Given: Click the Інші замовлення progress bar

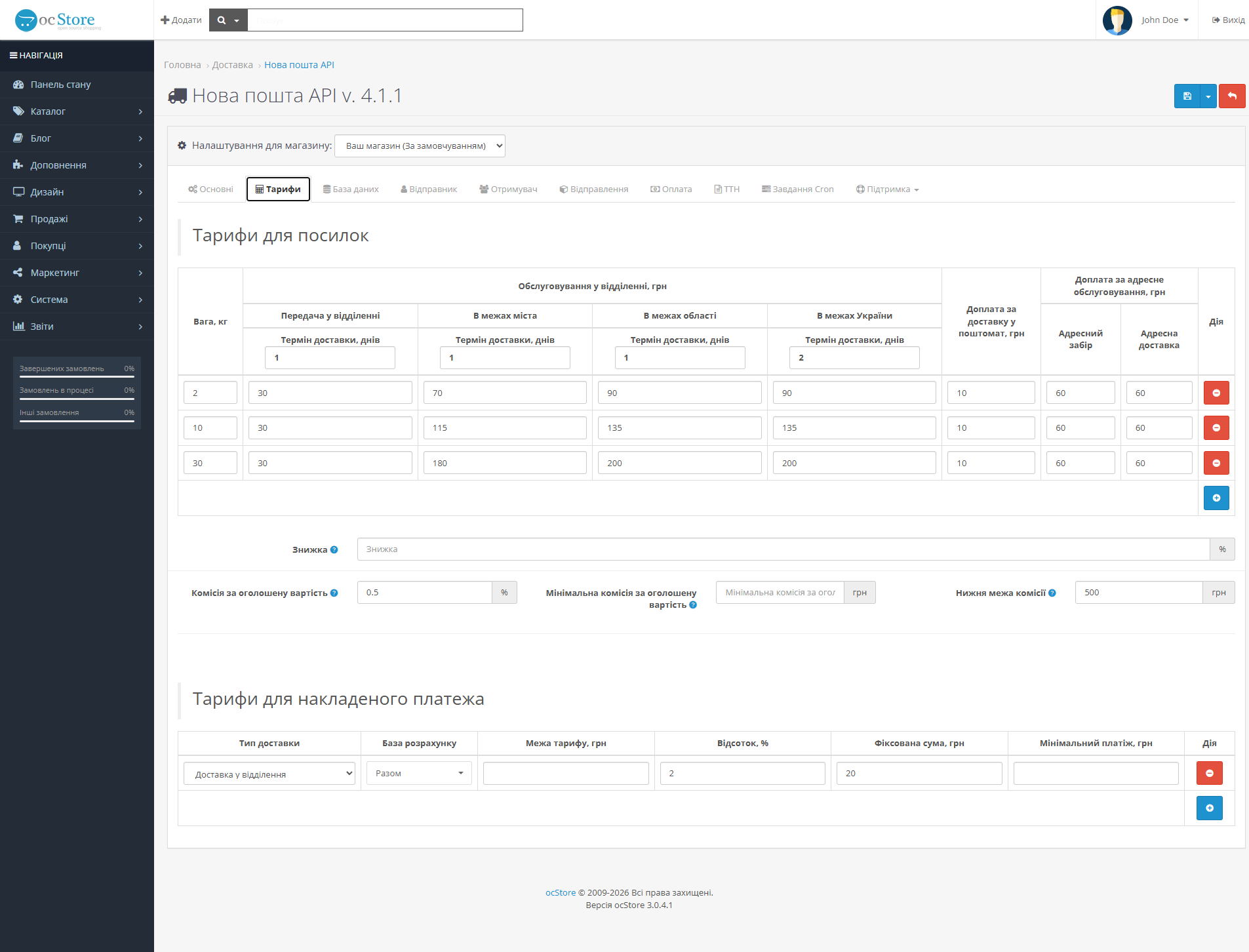Looking at the screenshot, I should click(x=77, y=421).
